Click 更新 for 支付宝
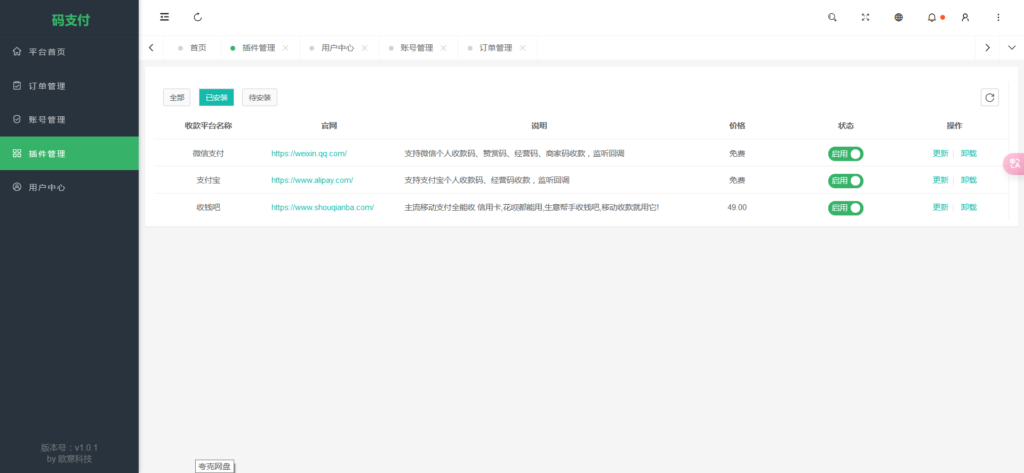1024x473 pixels. click(x=940, y=180)
